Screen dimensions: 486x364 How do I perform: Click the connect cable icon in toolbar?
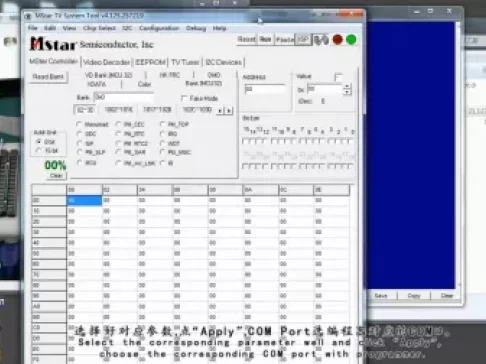(321, 40)
